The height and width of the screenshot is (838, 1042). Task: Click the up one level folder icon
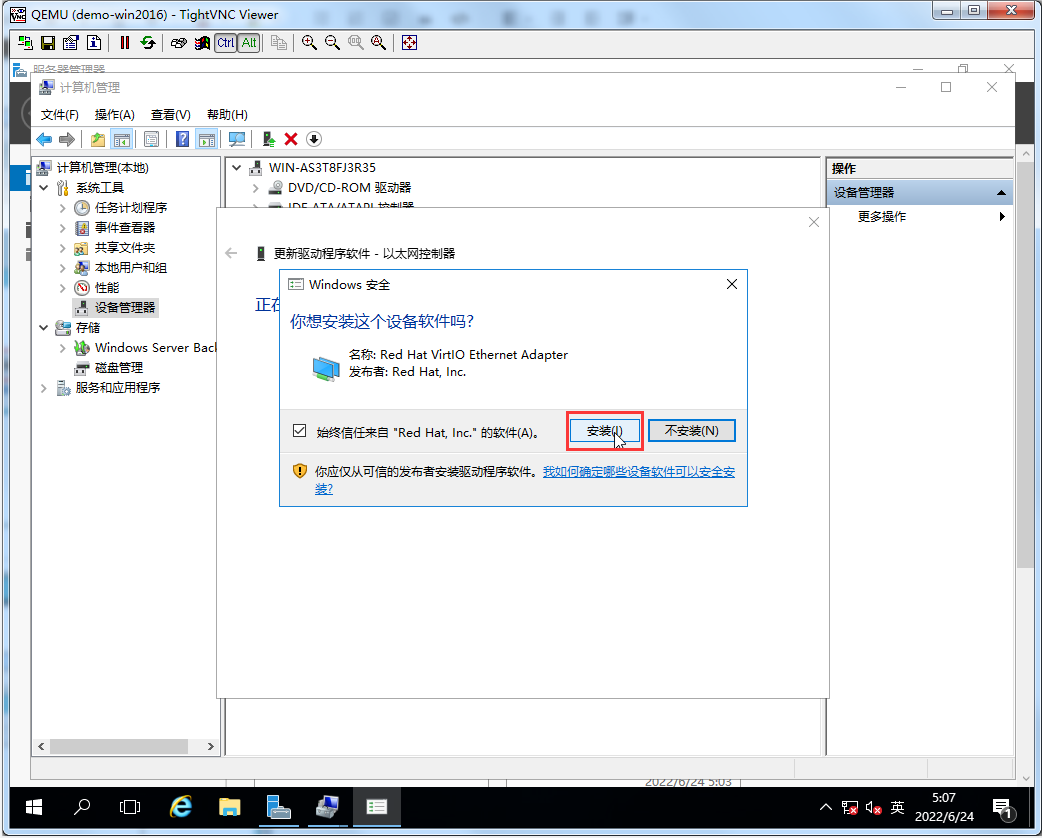tap(98, 139)
